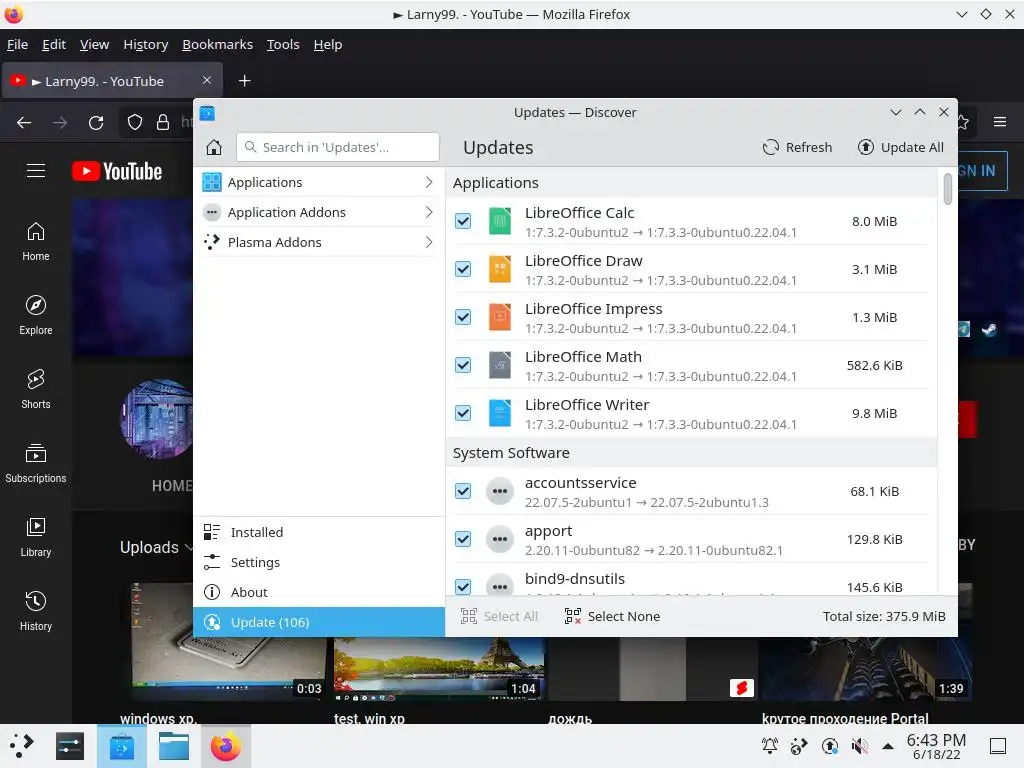1024x768 pixels.
Task: Uncheck the LibreOffice Math update
Action: pyautogui.click(x=463, y=365)
